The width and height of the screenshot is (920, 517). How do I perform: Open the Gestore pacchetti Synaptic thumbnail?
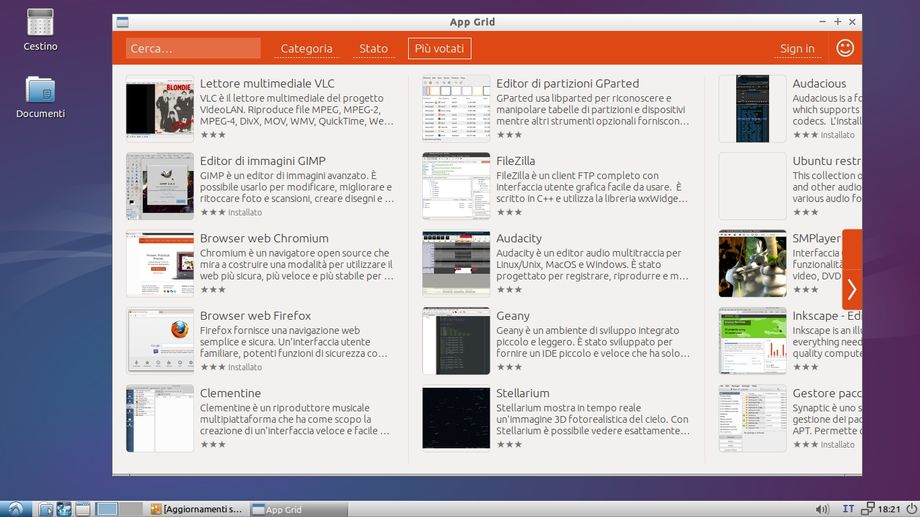(752, 418)
